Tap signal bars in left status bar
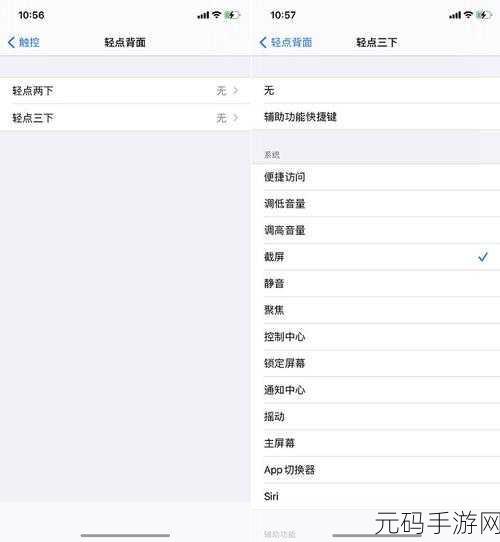 203,15
